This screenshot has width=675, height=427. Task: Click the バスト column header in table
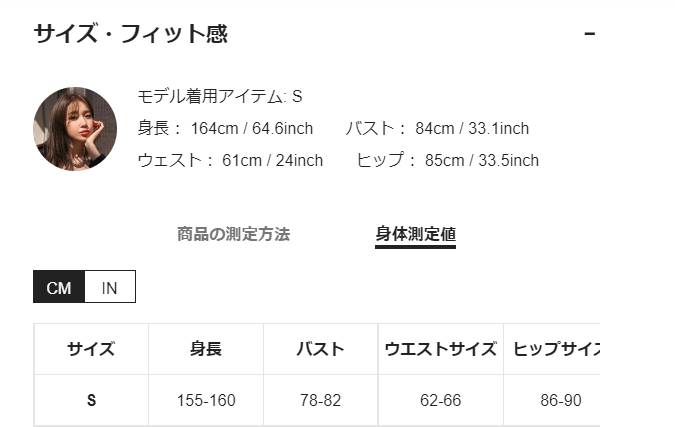320,349
